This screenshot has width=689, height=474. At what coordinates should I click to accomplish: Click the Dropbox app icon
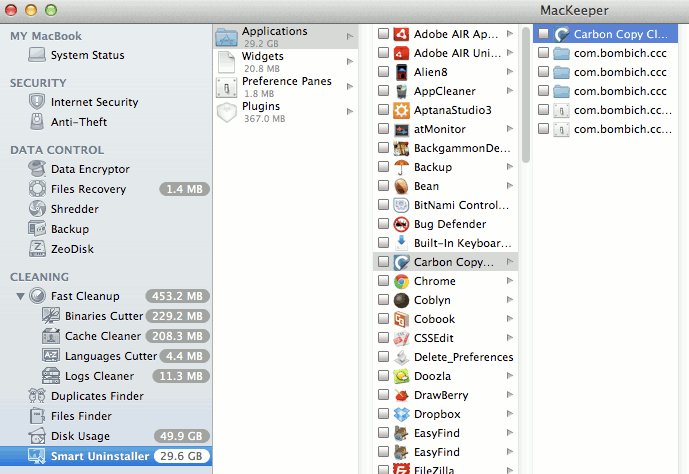(x=400, y=414)
